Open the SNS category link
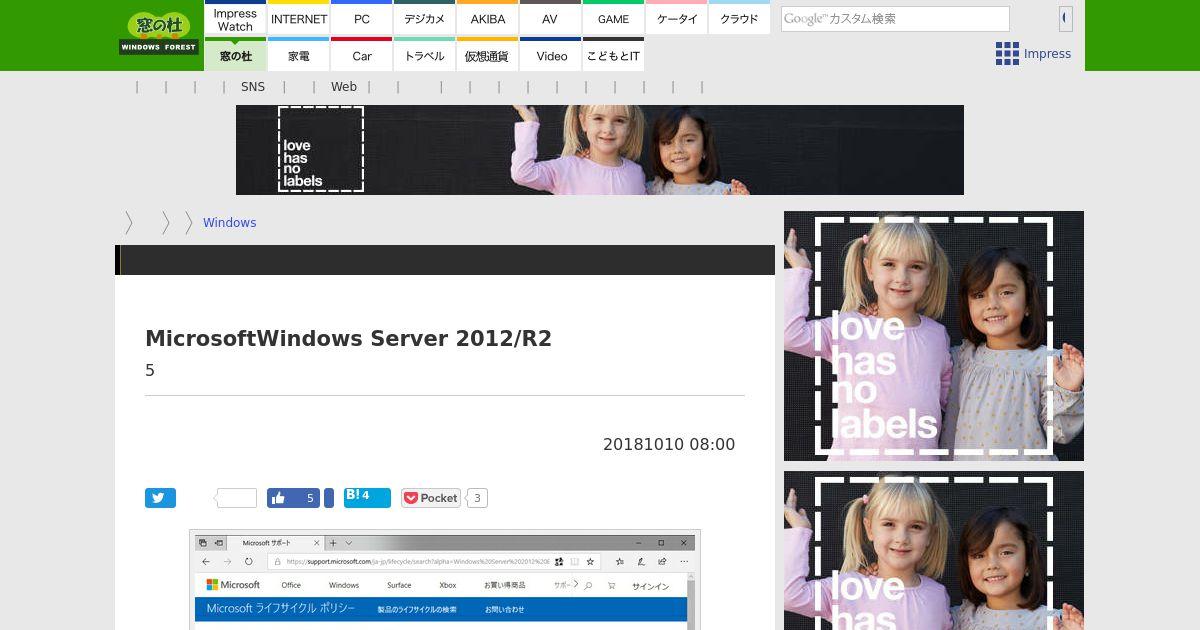The image size is (1200, 630). tap(253, 87)
